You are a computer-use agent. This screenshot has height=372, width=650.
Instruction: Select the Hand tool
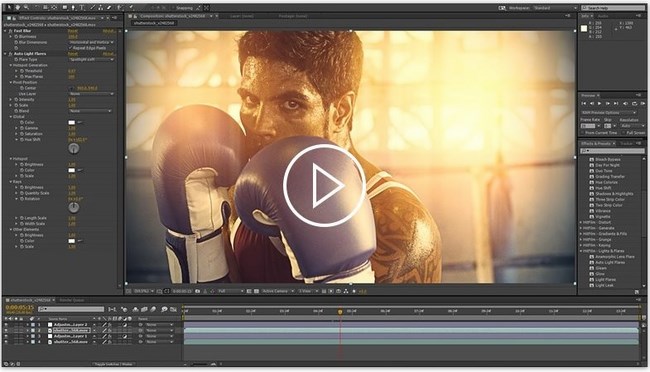(x=18, y=7)
